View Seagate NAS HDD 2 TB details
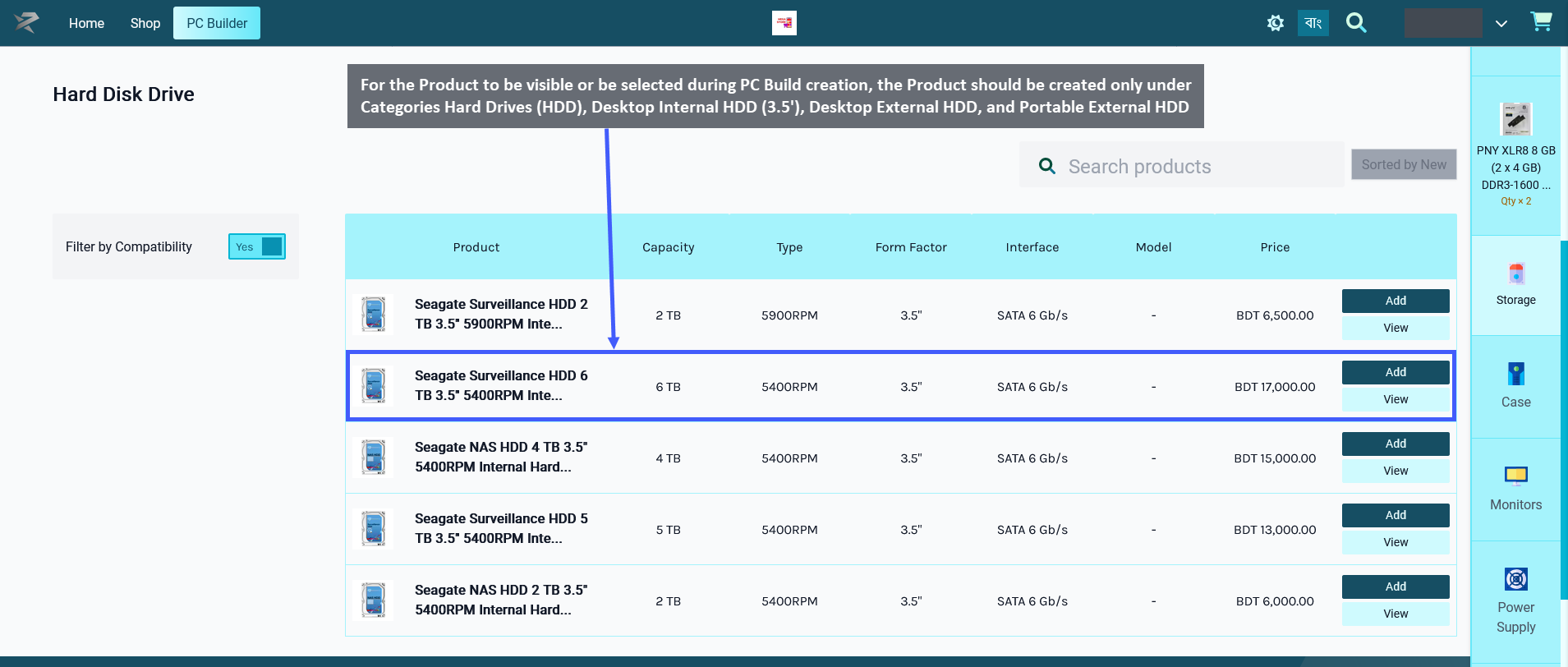The image size is (1568, 667). coord(1396,614)
